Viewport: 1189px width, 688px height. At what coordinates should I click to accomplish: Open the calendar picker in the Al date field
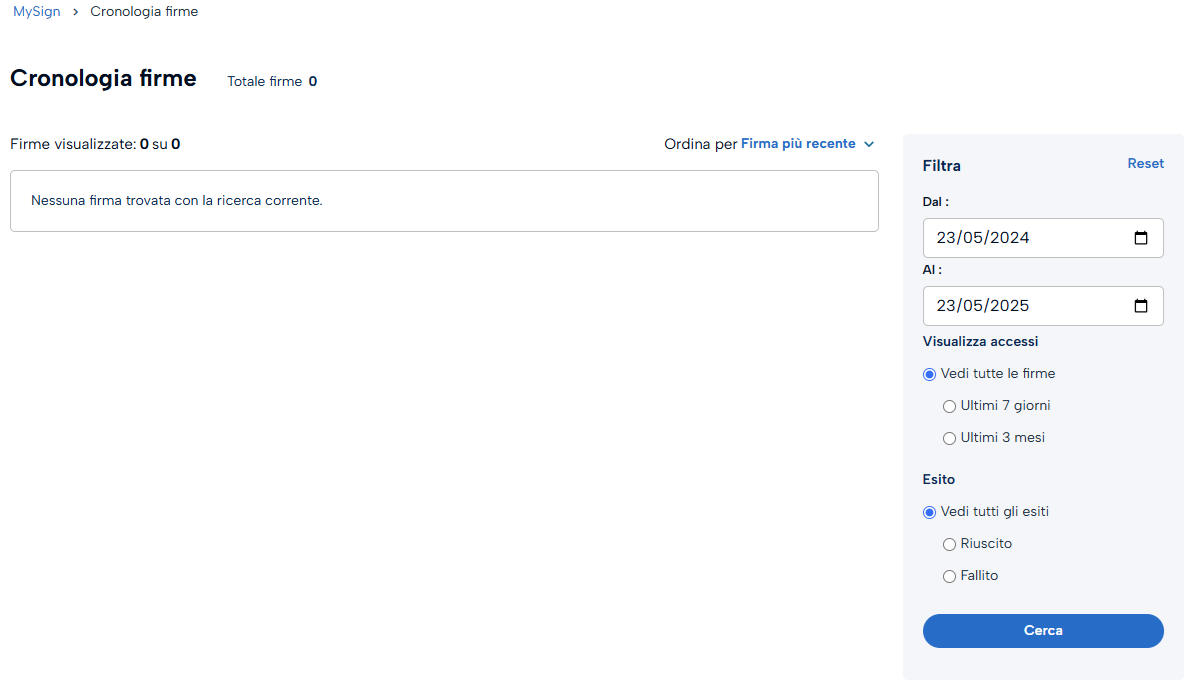pos(1140,306)
